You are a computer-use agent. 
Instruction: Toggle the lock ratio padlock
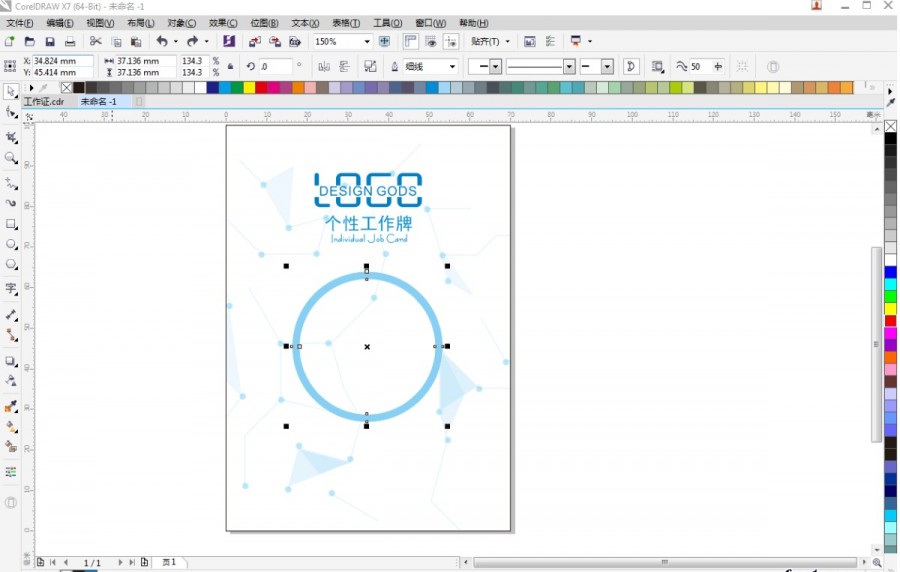pyautogui.click(x=231, y=67)
